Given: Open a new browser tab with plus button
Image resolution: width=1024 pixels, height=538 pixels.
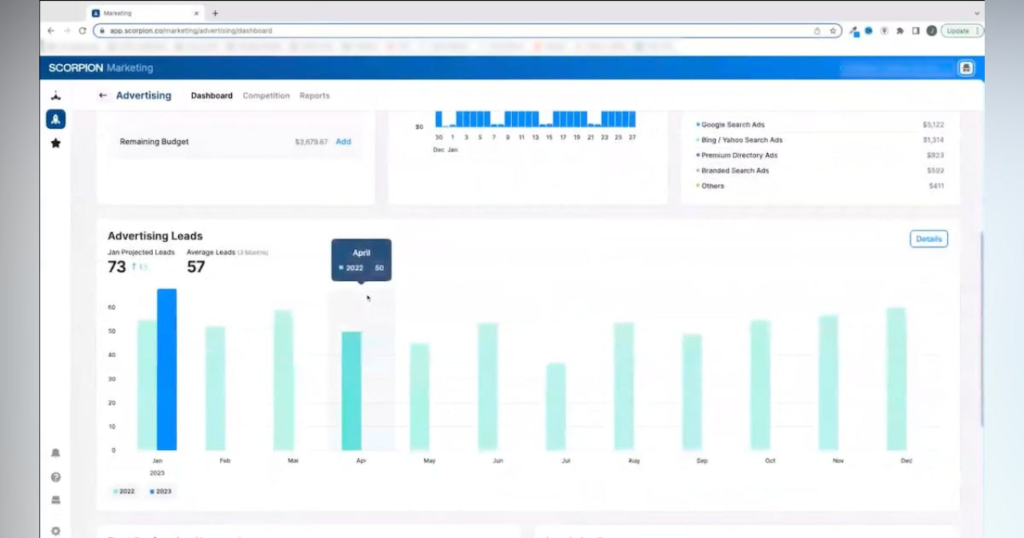Looking at the screenshot, I should (x=215, y=13).
